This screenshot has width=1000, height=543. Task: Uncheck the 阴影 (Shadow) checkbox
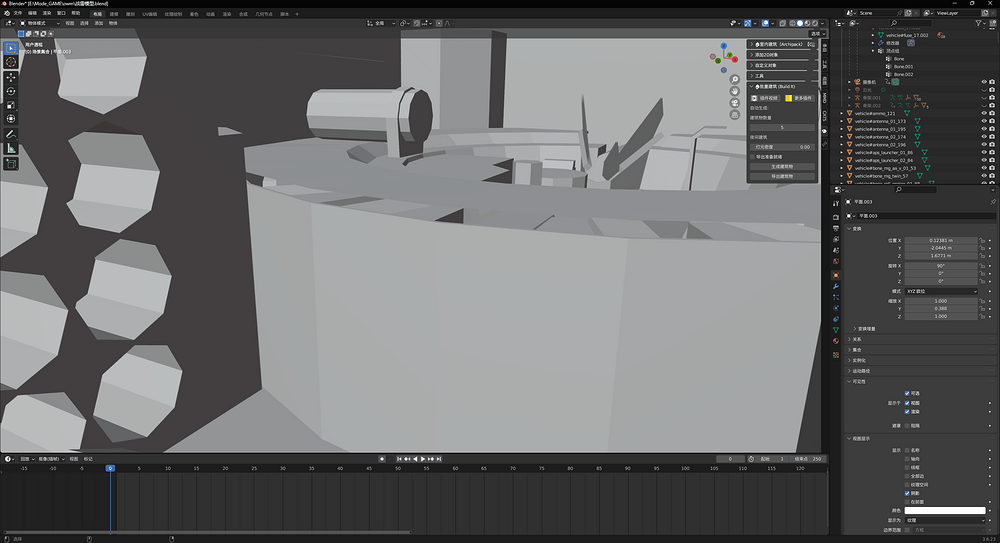tap(907, 493)
